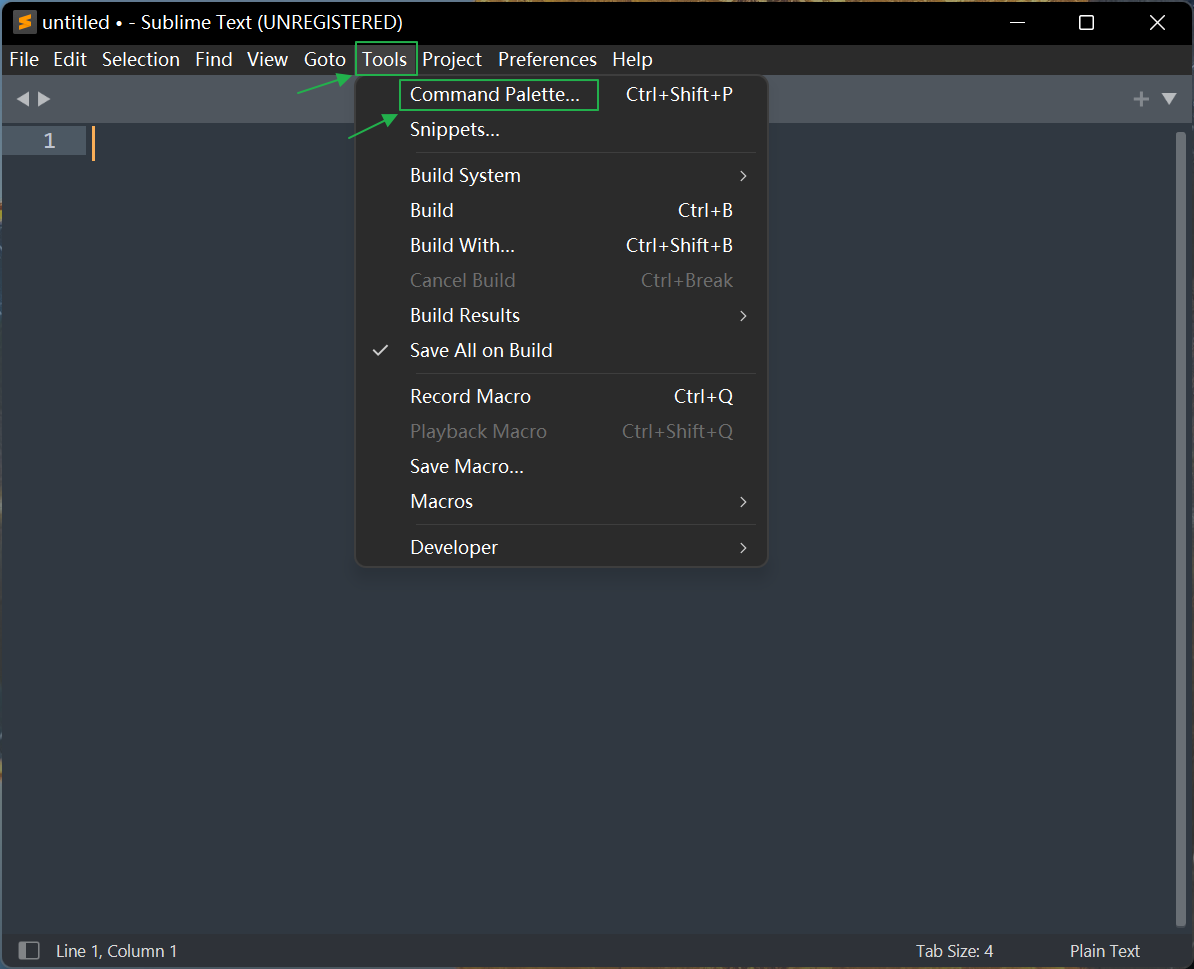Click line number 1 in gutter
1194x969 pixels.
(49, 141)
